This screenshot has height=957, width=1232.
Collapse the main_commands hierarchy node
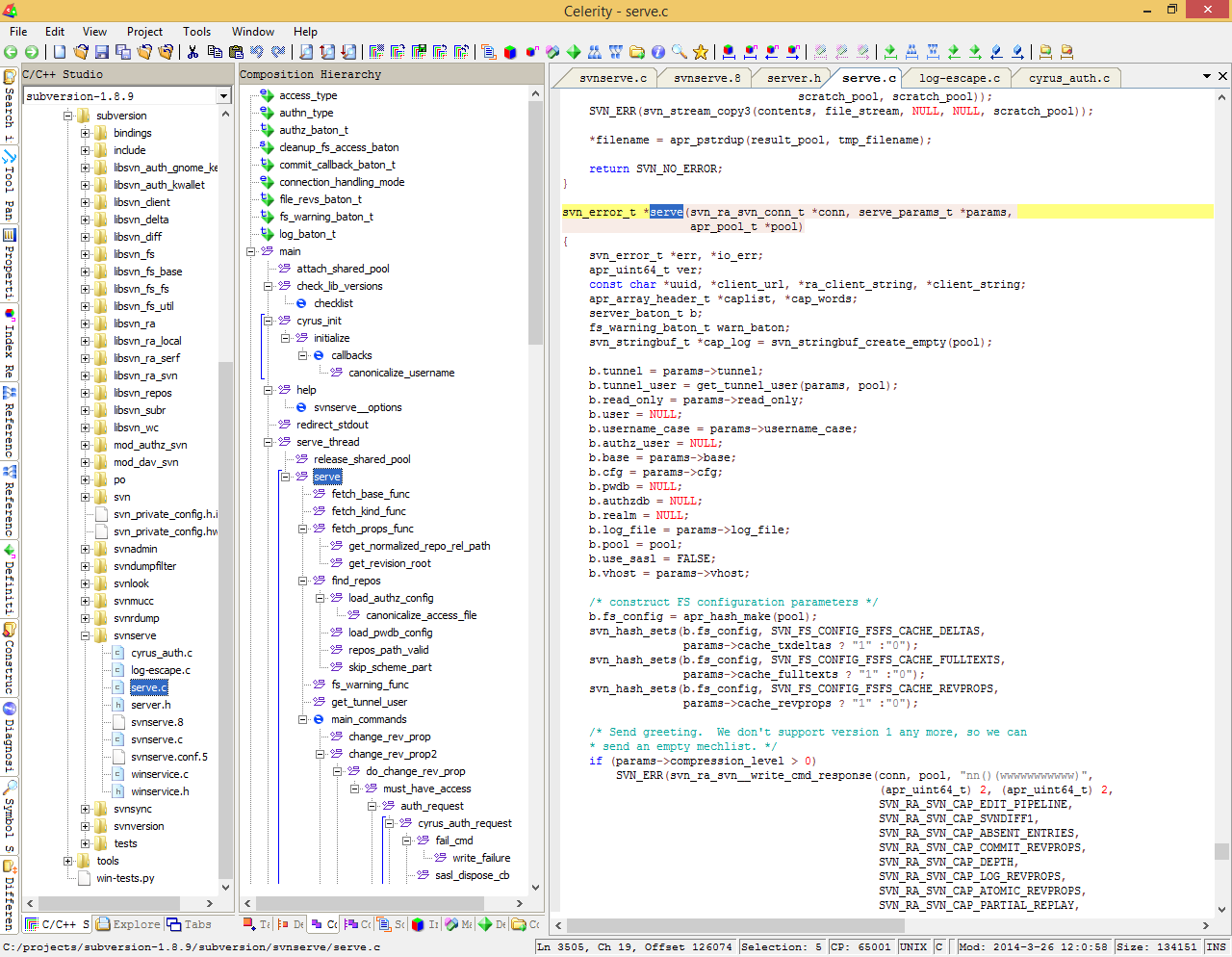(x=303, y=719)
